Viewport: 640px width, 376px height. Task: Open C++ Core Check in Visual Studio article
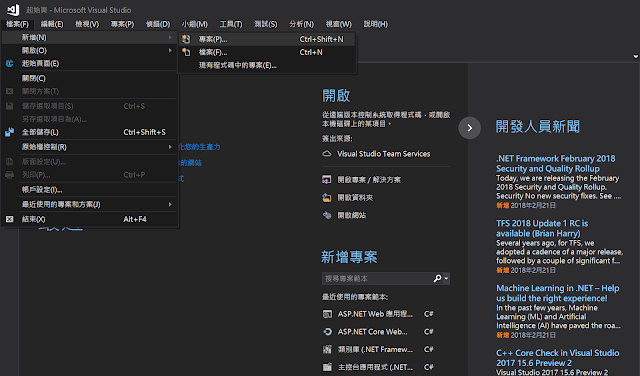558,358
